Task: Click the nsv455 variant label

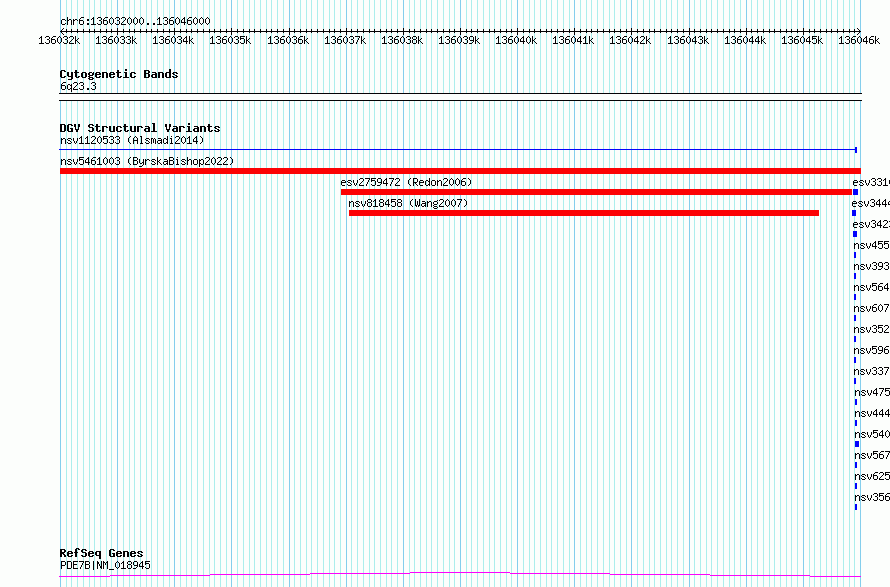Action: [871, 245]
